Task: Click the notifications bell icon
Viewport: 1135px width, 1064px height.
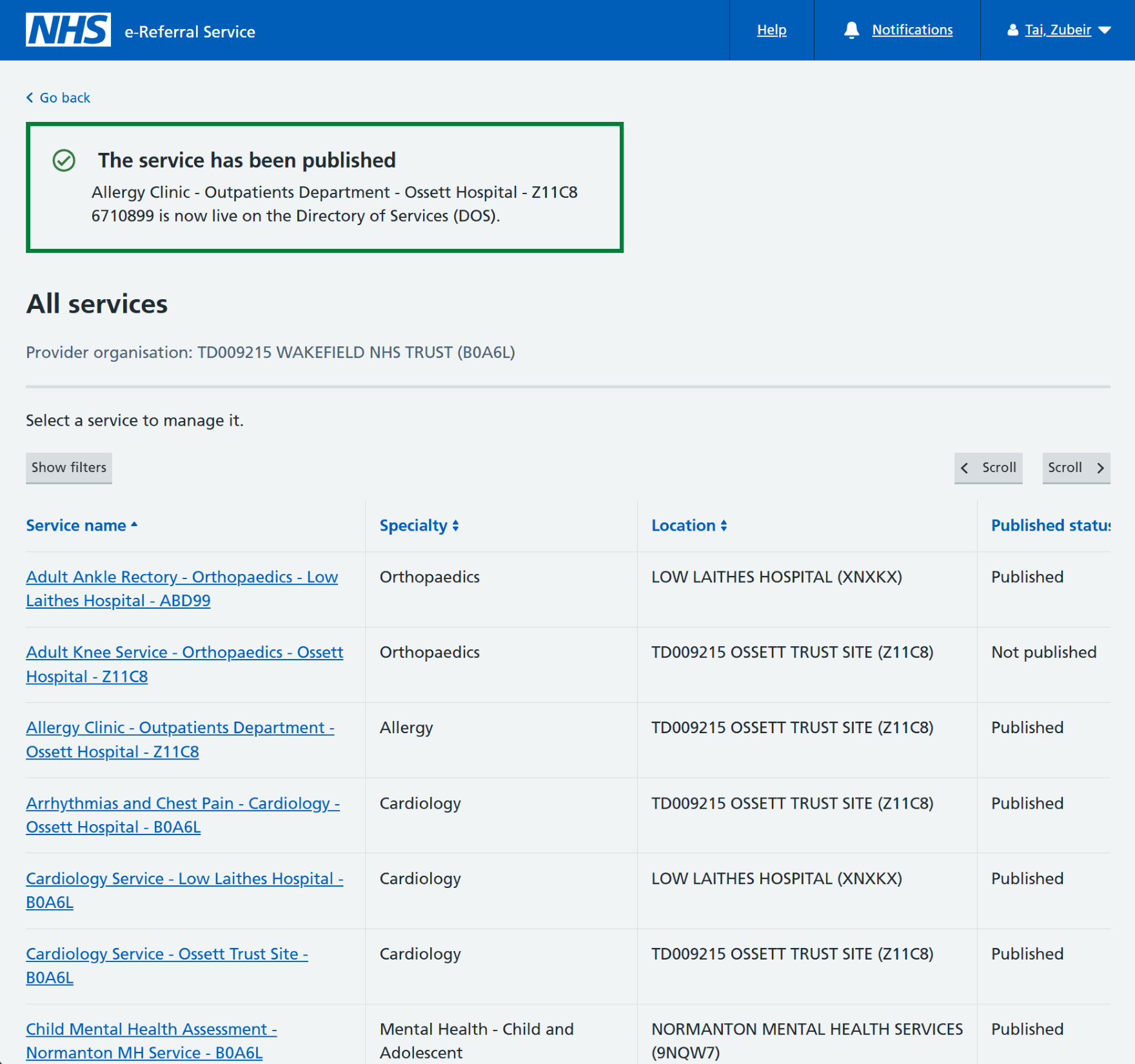Action: coord(851,30)
